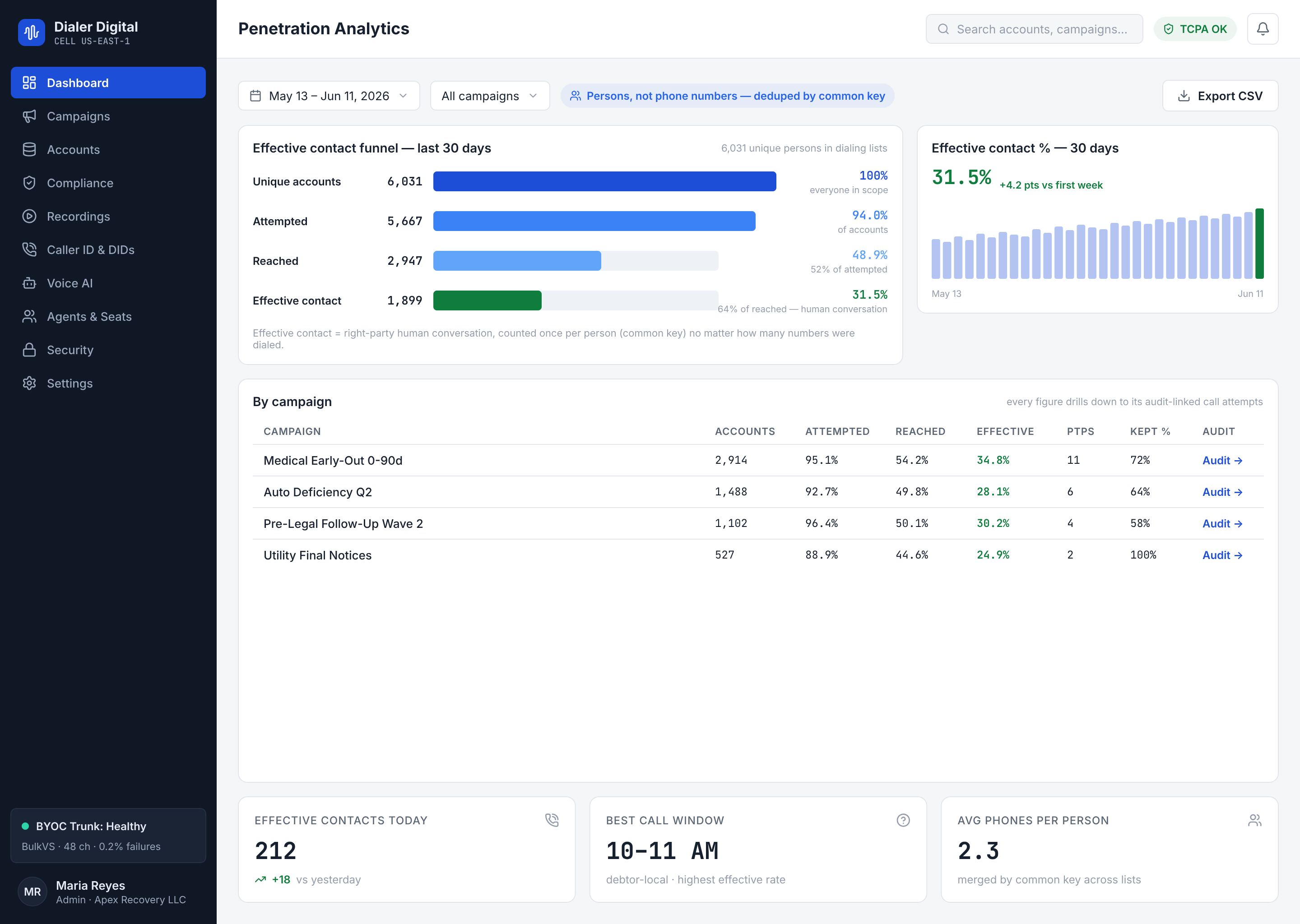The image size is (1300, 924).
Task: Open Settings from the sidebar
Action: click(x=108, y=383)
